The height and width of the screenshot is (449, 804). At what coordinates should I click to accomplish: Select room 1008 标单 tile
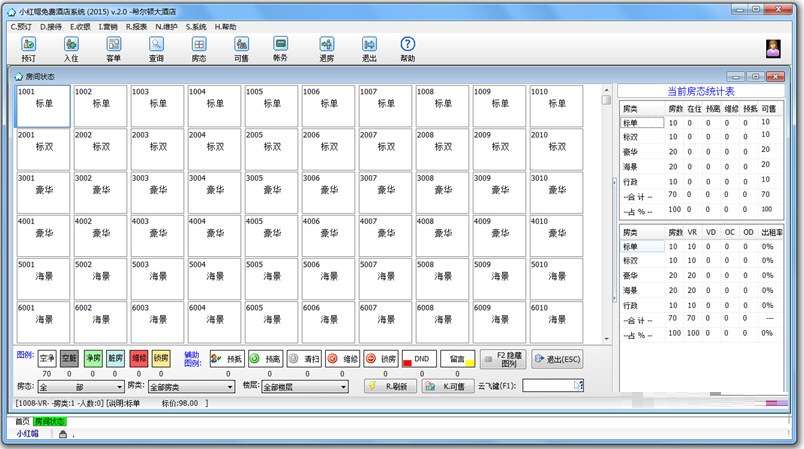440,105
